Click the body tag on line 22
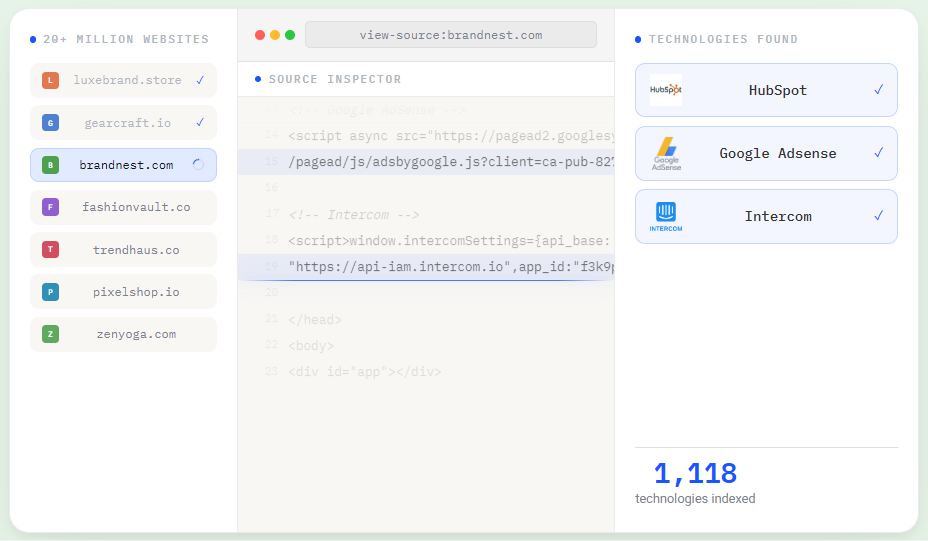 (311, 346)
